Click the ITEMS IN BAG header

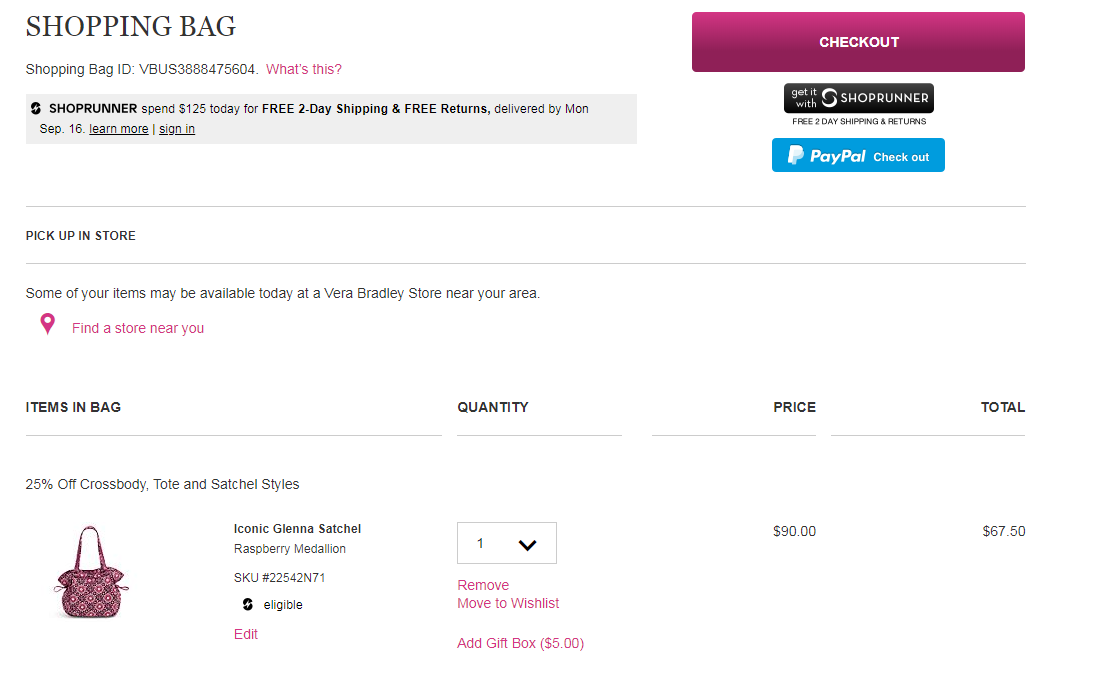73,407
